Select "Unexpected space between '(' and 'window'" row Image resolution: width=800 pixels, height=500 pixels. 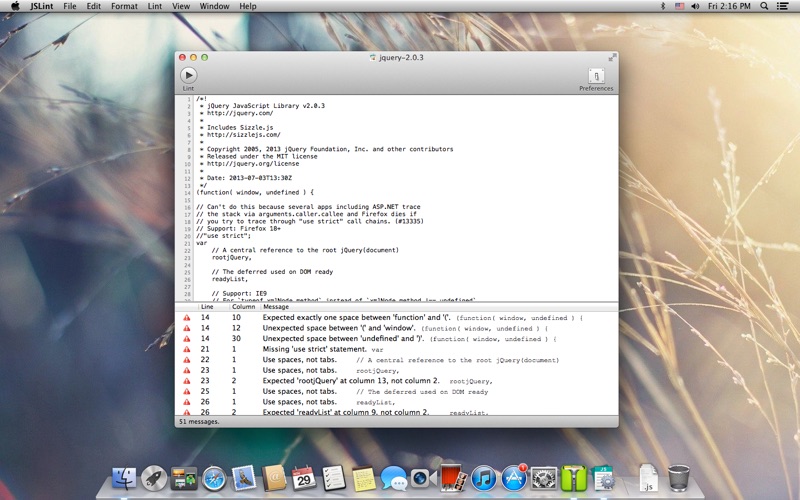click(396, 328)
